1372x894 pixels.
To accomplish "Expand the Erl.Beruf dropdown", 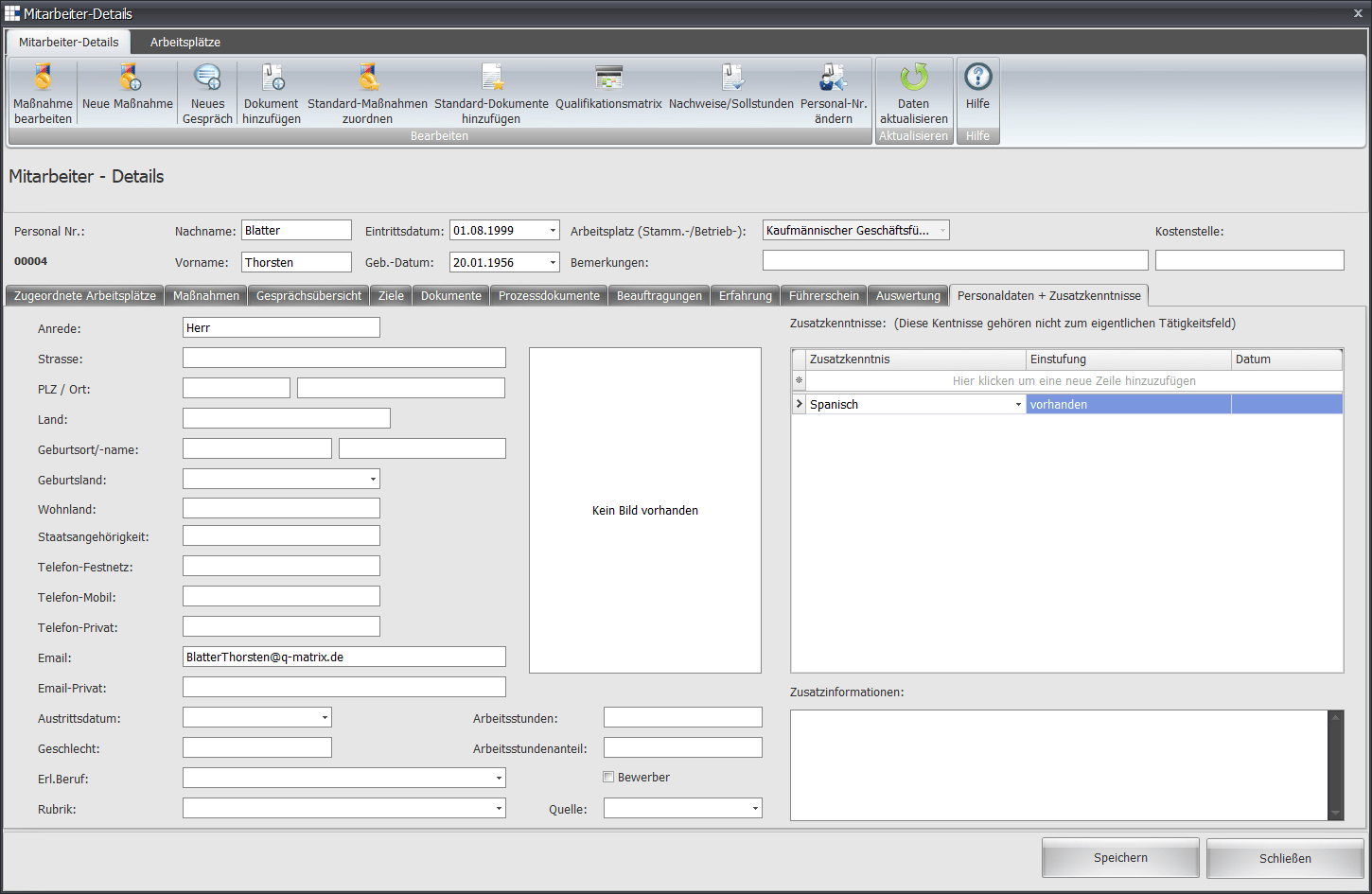I will pyautogui.click(x=499, y=779).
